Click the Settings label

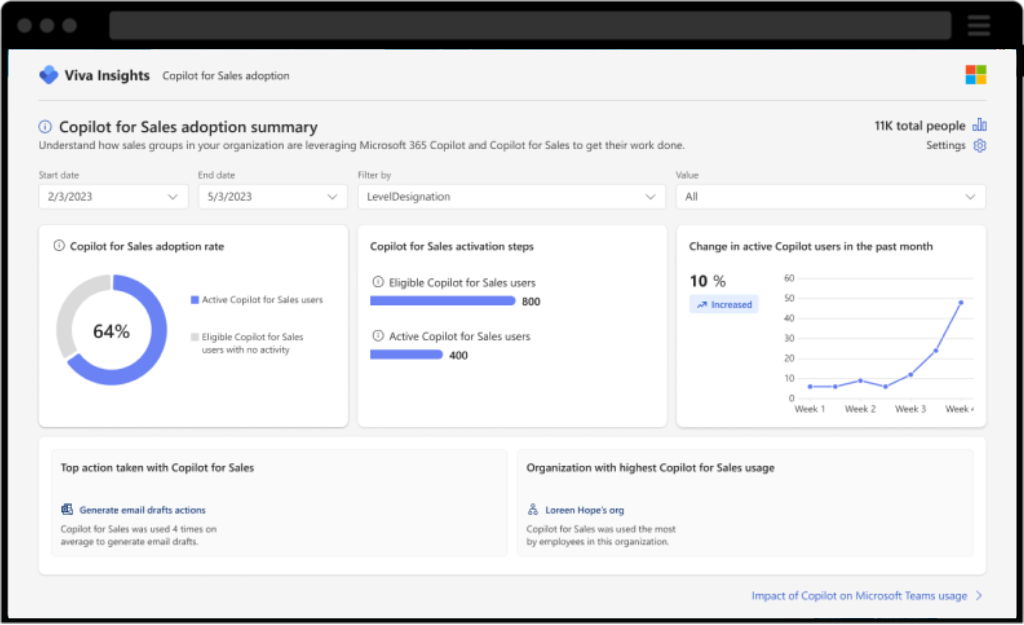945,145
